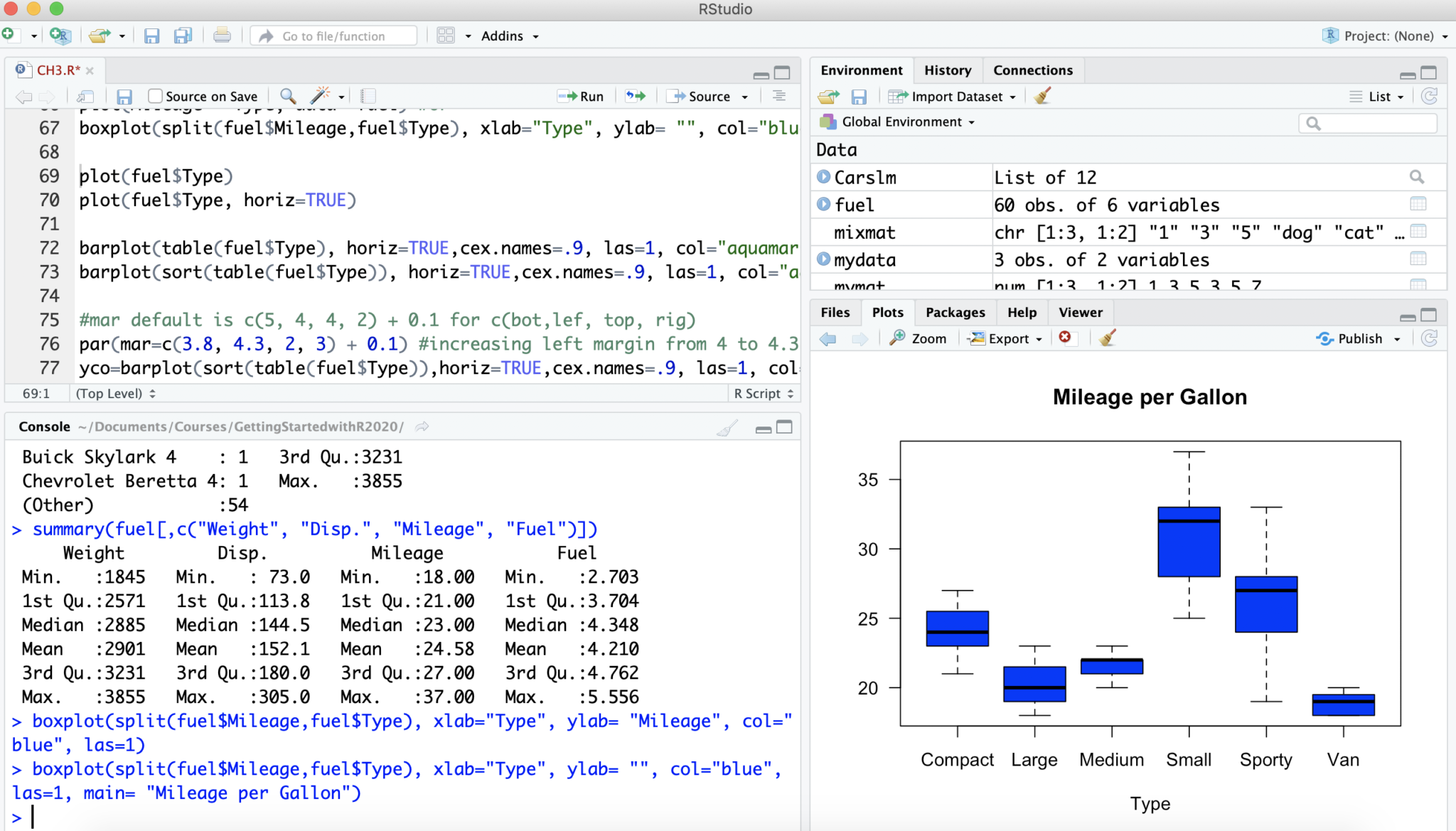This screenshot has height=831, width=1456.
Task: Clear all plots with the Plots pane broom icon
Action: point(1108,338)
